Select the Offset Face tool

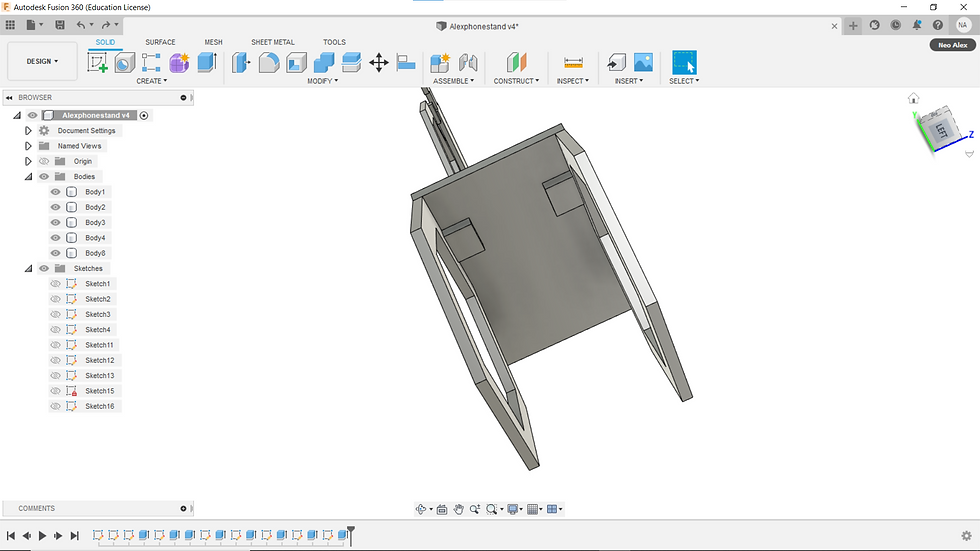pos(351,62)
